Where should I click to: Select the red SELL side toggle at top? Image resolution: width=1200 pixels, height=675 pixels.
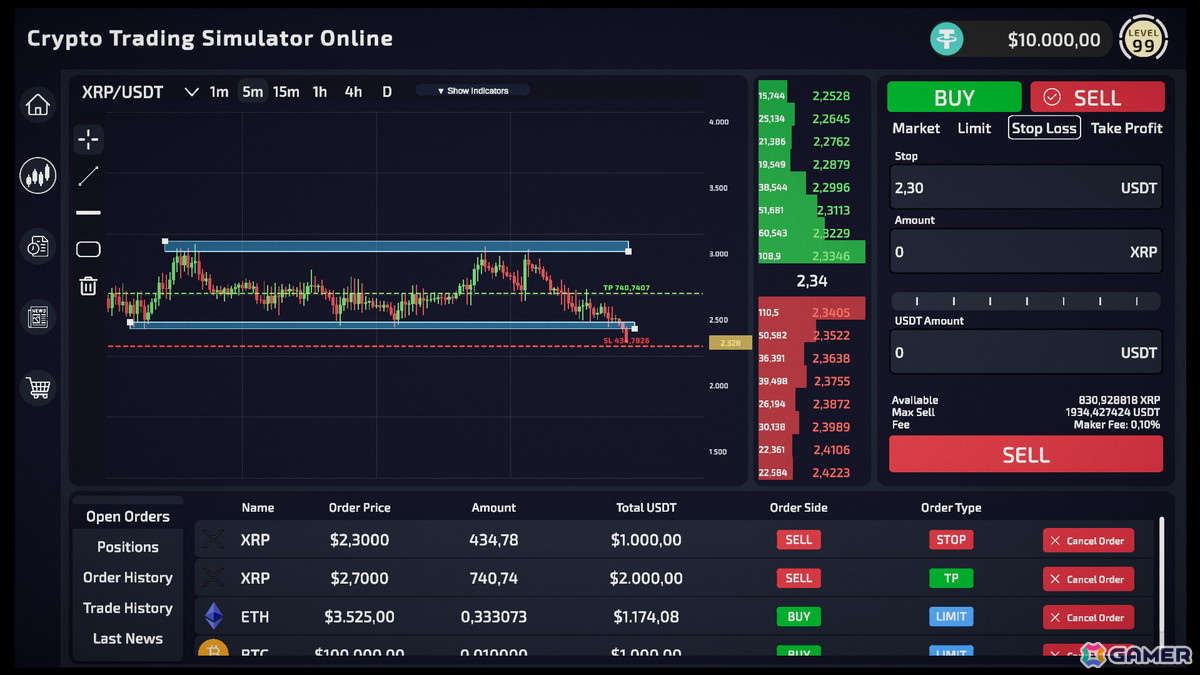tap(1097, 97)
